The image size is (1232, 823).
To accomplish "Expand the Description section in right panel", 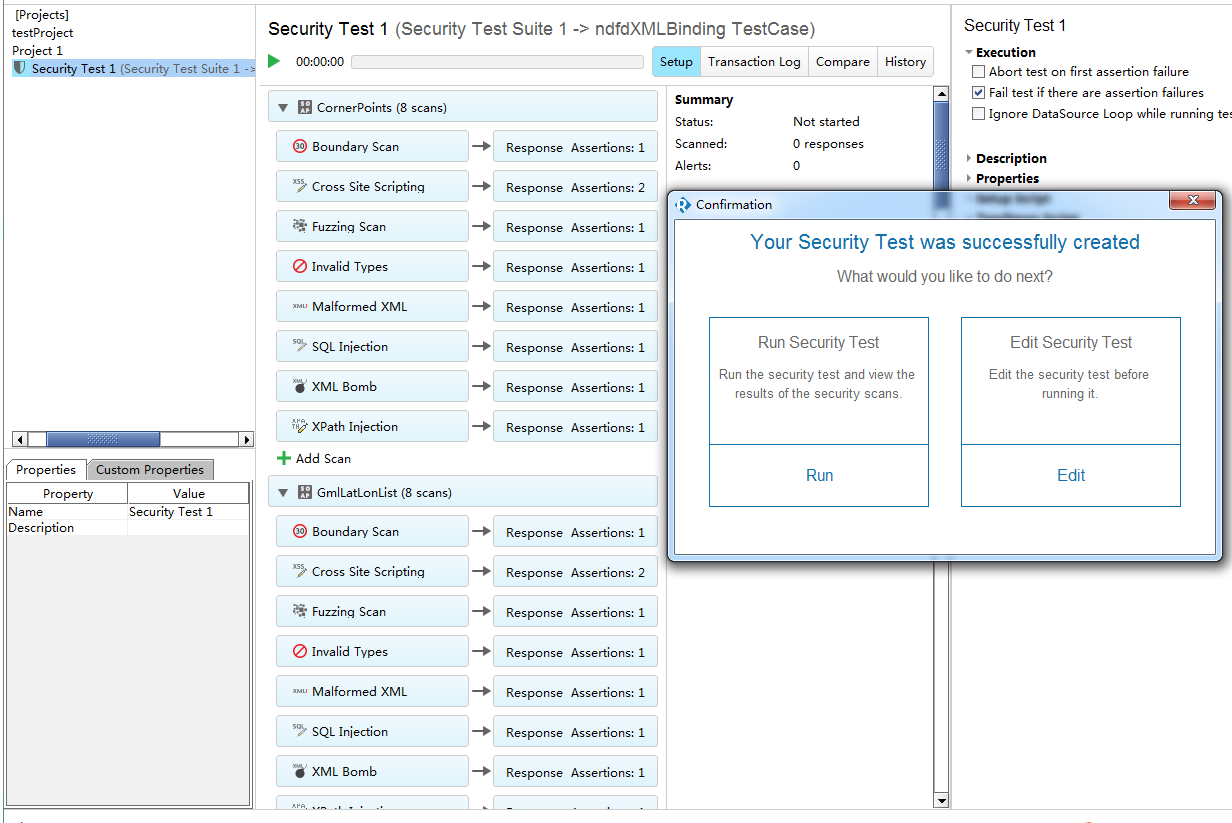I will point(969,159).
